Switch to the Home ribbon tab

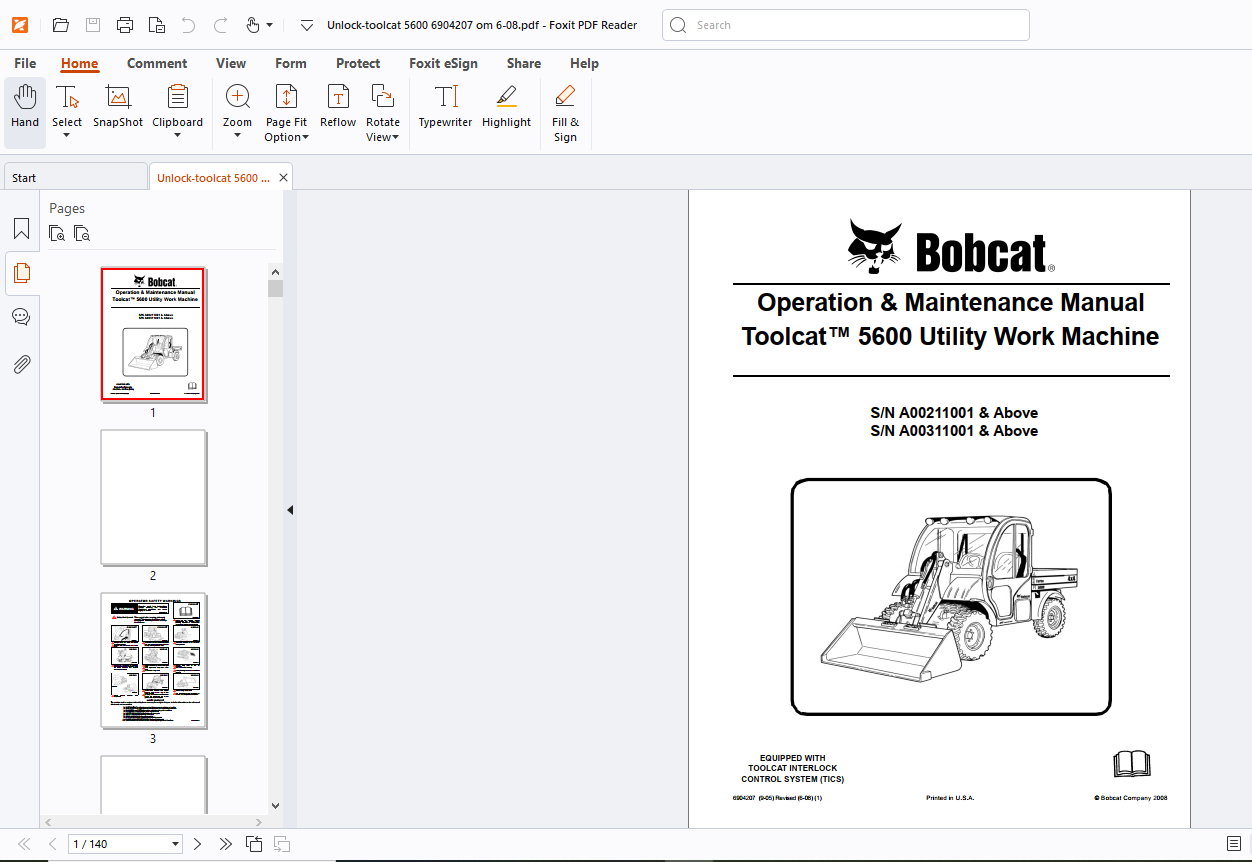pos(79,63)
